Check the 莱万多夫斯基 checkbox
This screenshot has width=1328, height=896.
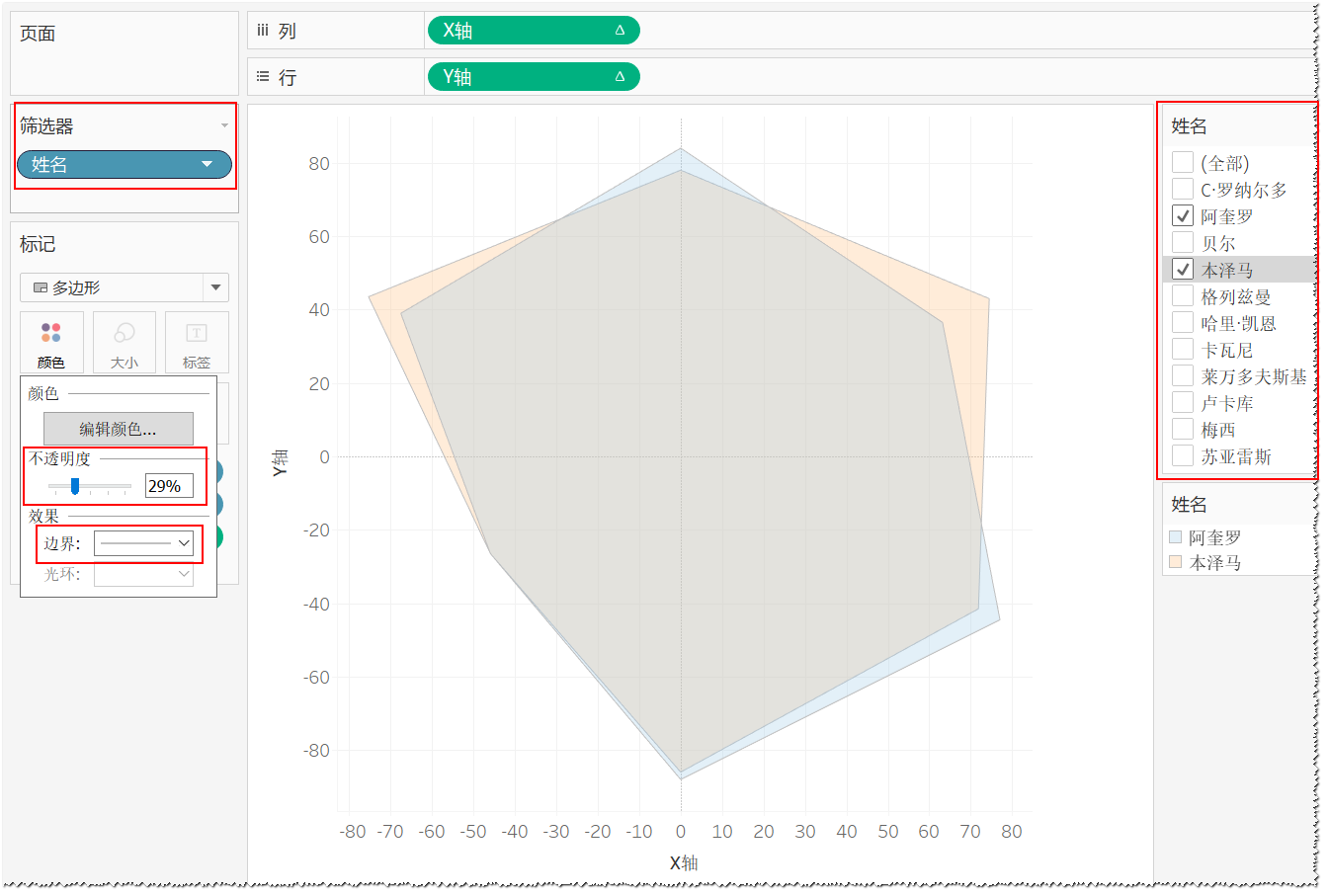(1182, 375)
